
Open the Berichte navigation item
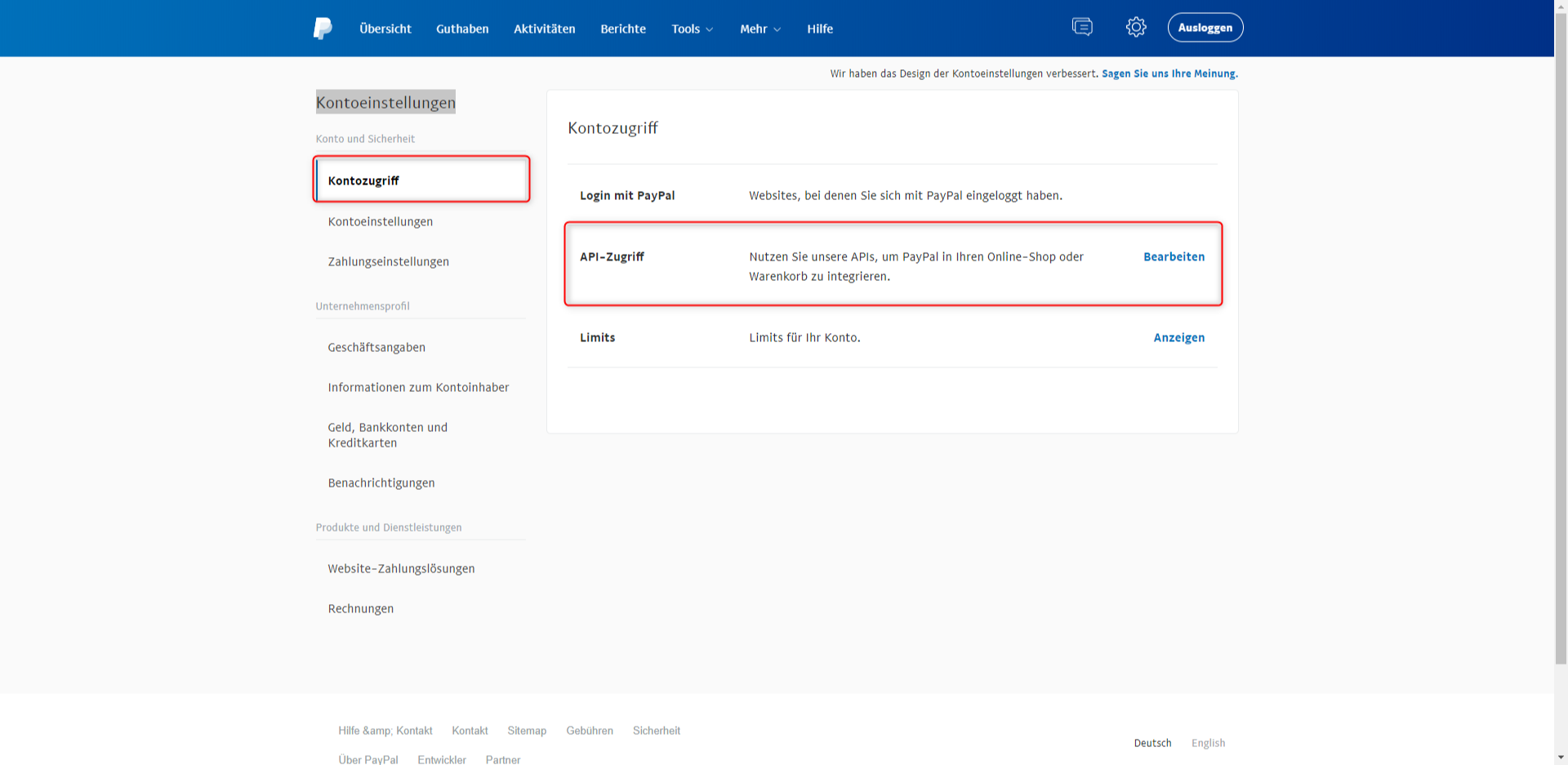[x=622, y=29]
